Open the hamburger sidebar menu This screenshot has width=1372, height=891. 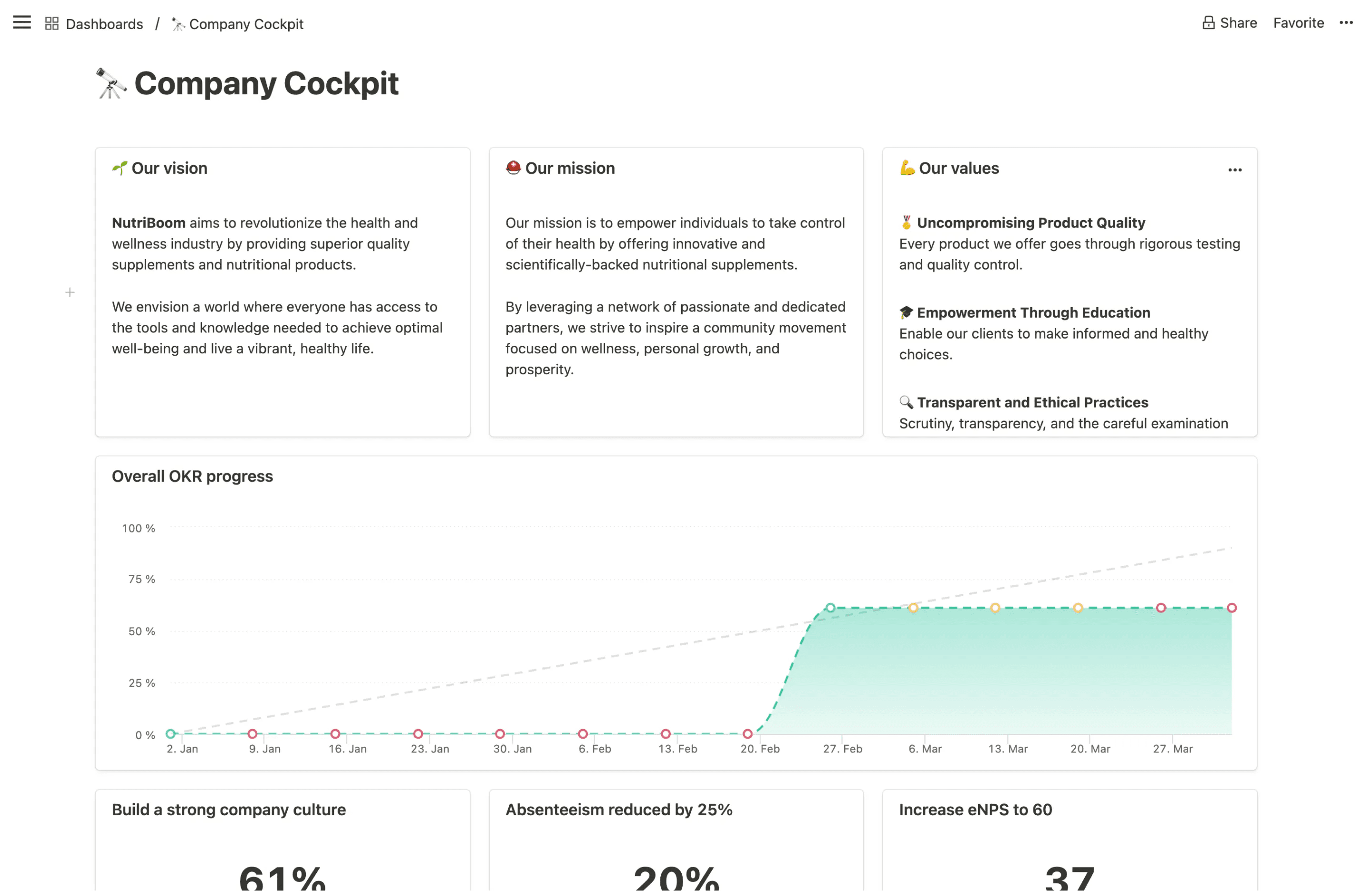coord(22,23)
